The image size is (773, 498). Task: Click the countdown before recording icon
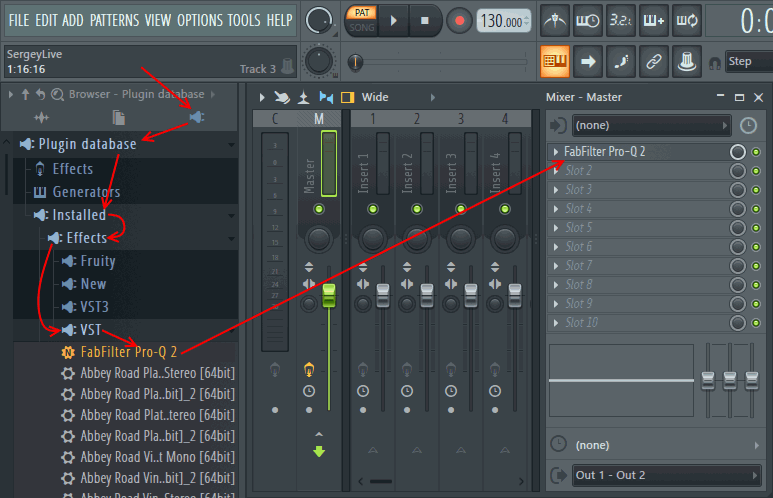[x=621, y=20]
